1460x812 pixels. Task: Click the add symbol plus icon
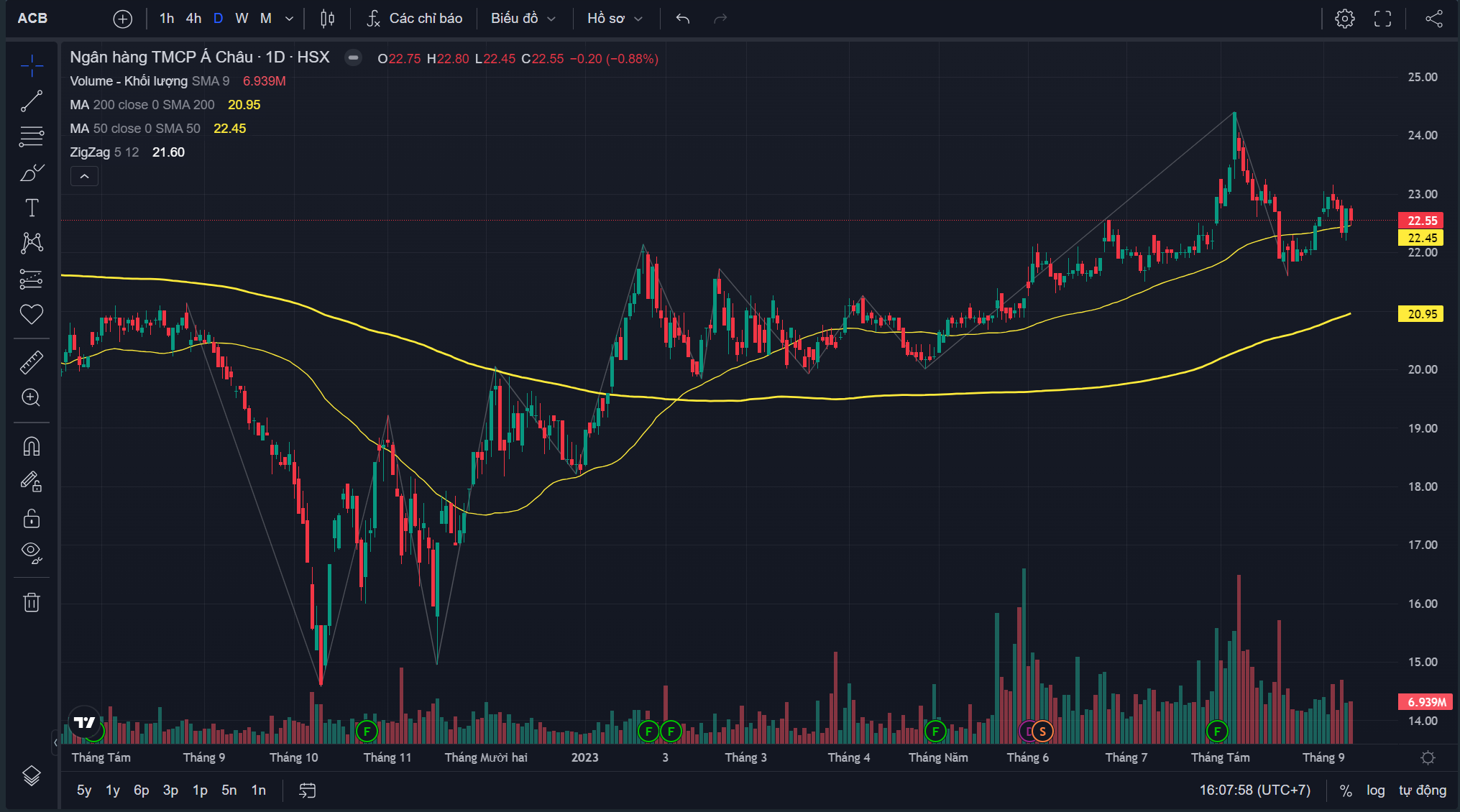[123, 19]
